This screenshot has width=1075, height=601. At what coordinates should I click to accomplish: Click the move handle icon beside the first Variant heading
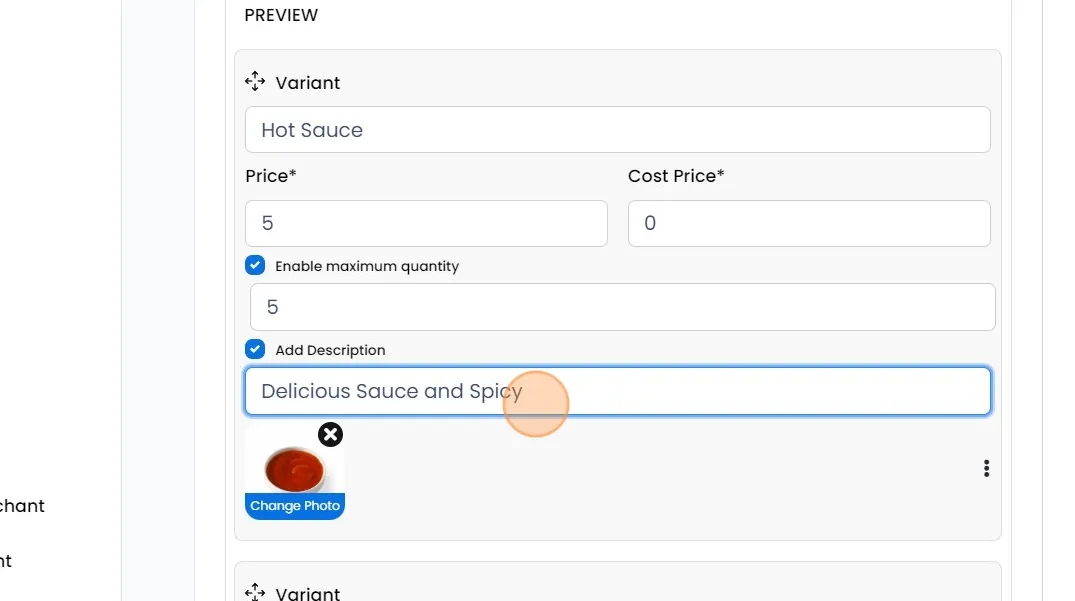click(255, 82)
